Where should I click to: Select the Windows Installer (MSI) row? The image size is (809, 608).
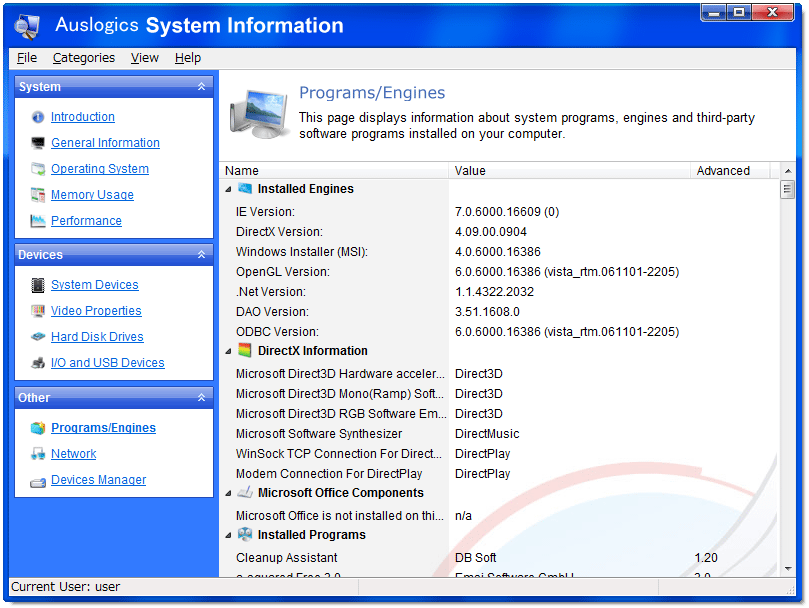point(499,252)
